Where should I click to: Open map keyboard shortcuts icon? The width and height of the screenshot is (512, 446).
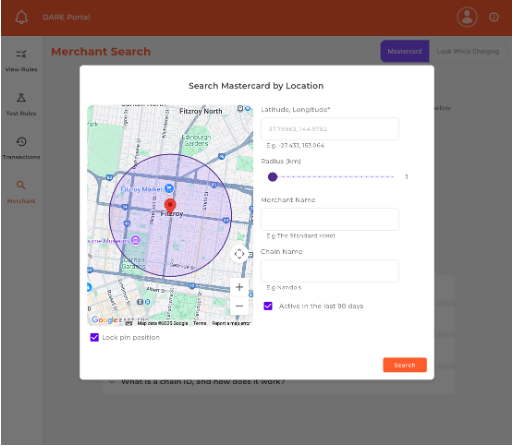pyautogui.click(x=129, y=323)
